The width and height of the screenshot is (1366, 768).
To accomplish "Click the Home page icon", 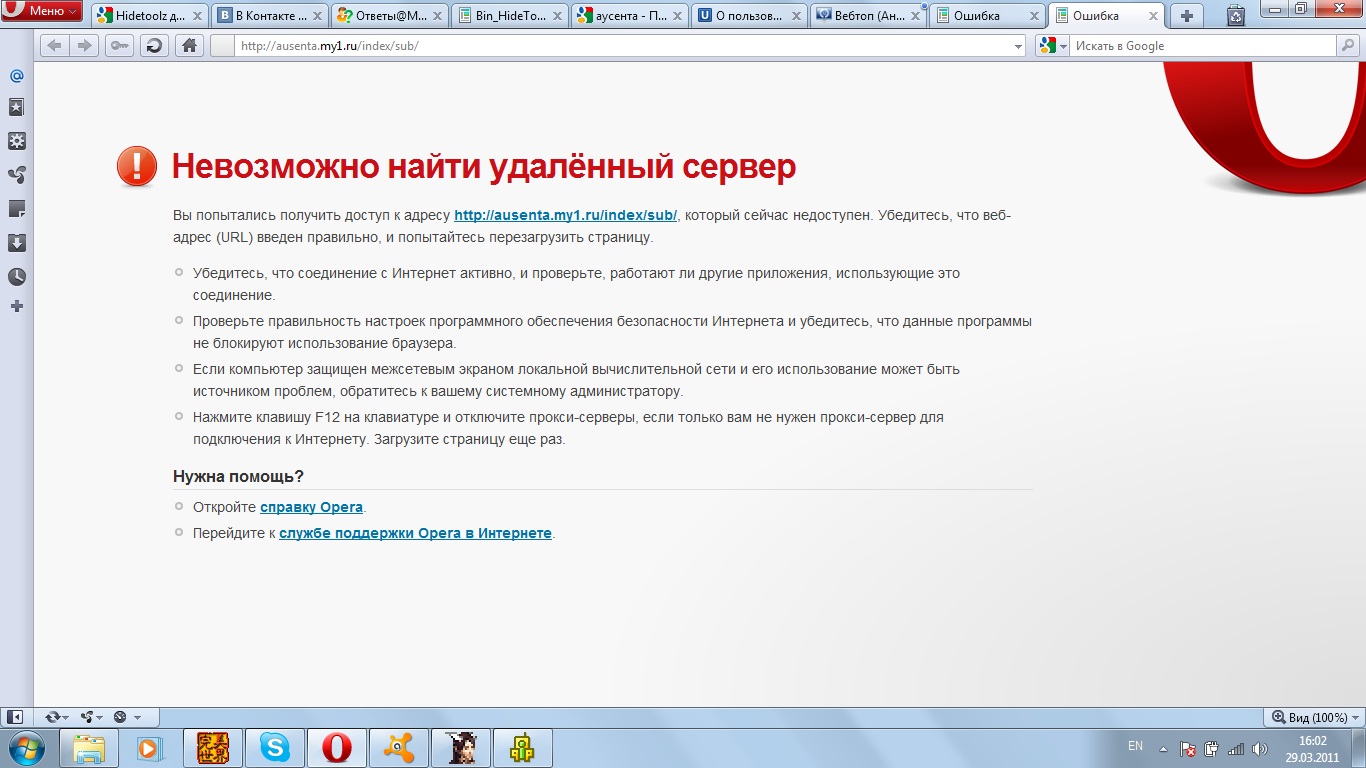I will [188, 46].
